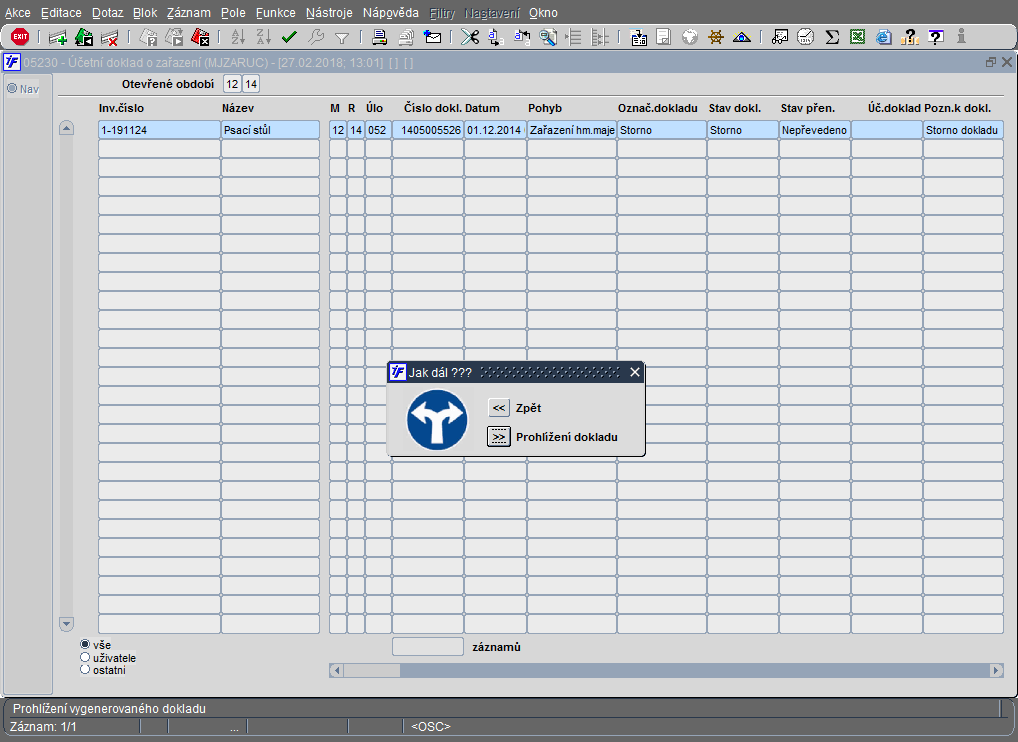Click the green checkmark save icon

289,37
